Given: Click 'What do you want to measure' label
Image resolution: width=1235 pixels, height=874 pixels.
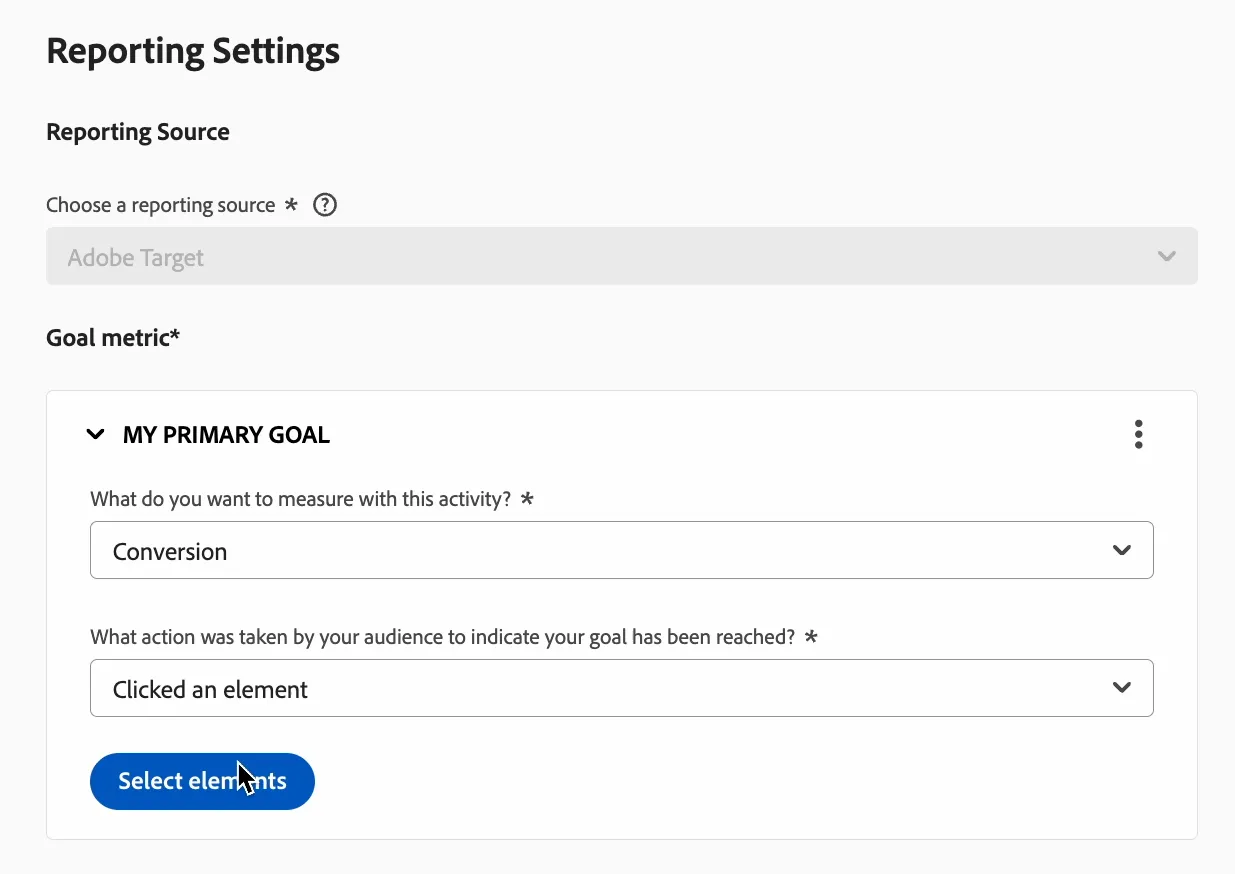Looking at the screenshot, I should point(301,498).
